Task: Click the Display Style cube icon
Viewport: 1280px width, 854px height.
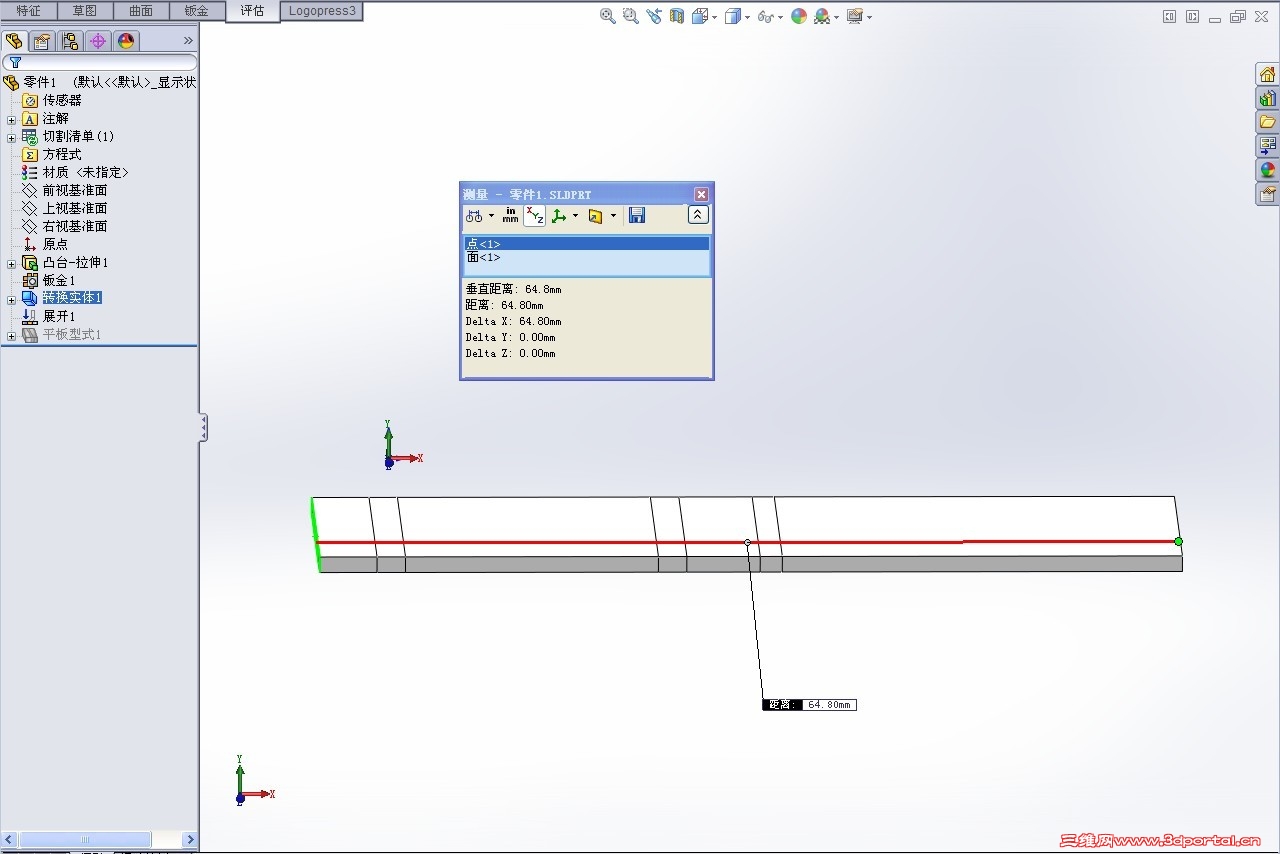Action: pos(733,16)
